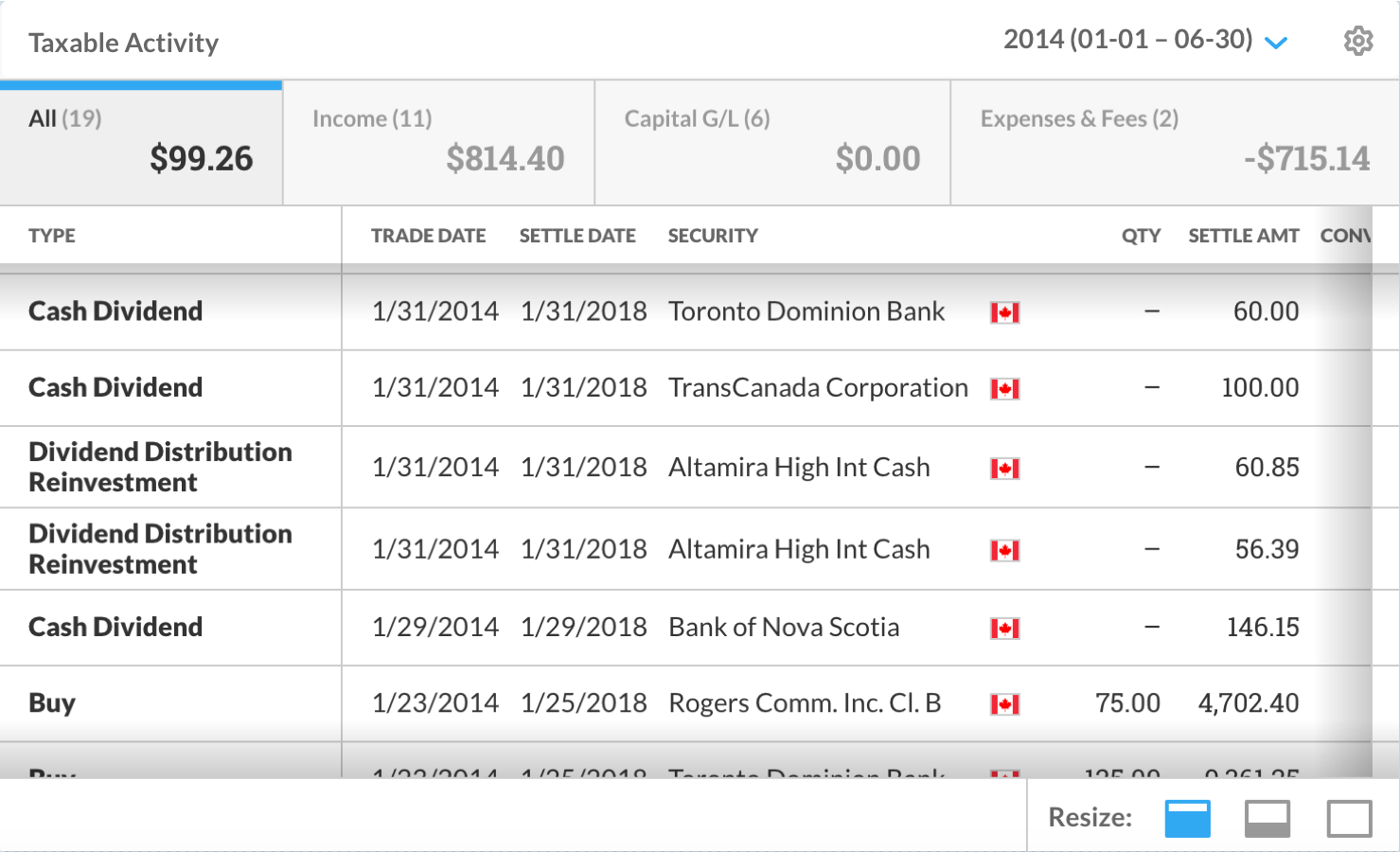Select the All (19) tab
This screenshot has height=852, width=1400.
click(141, 142)
